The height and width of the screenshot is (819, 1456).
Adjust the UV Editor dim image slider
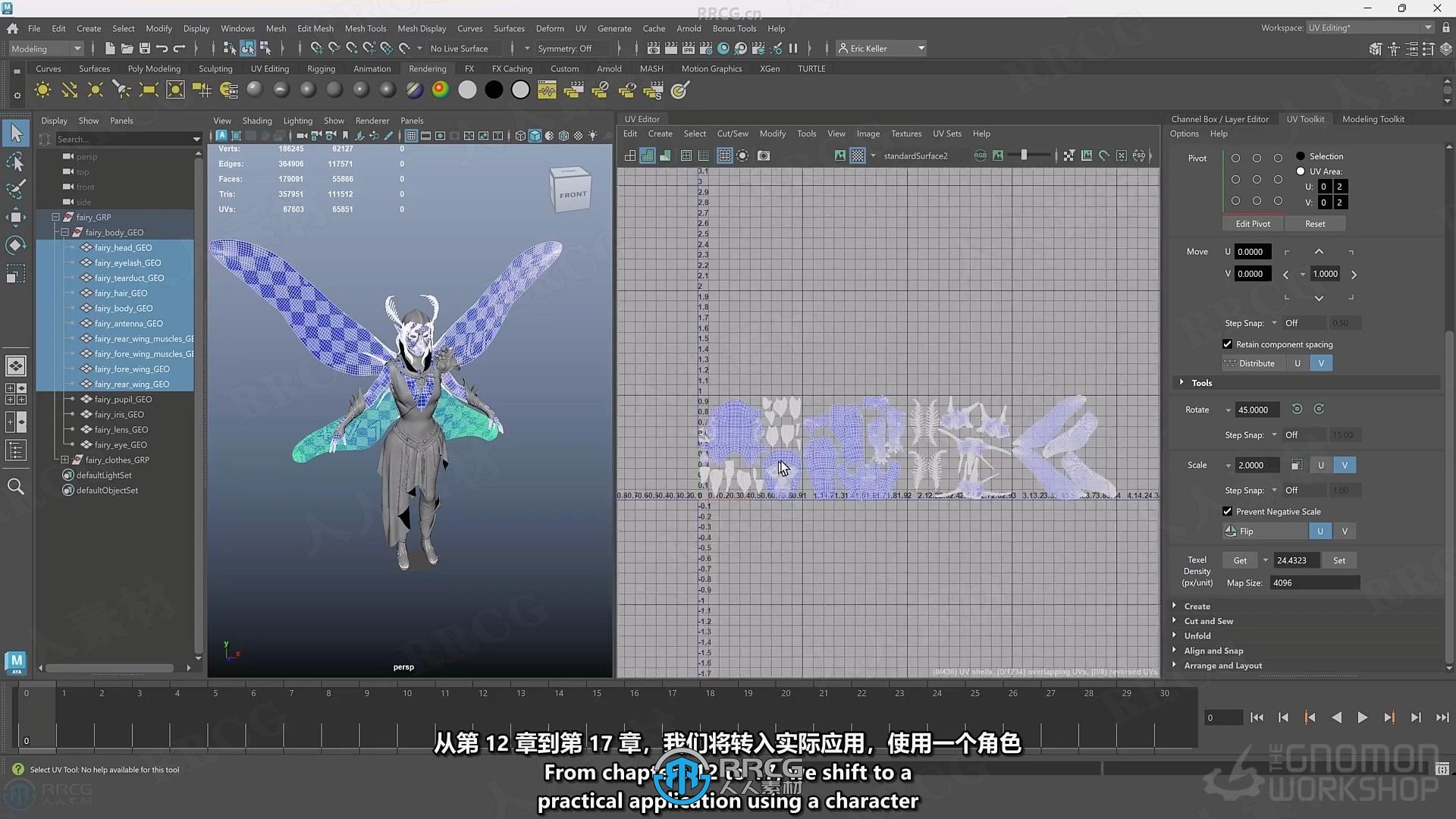pos(1024,155)
